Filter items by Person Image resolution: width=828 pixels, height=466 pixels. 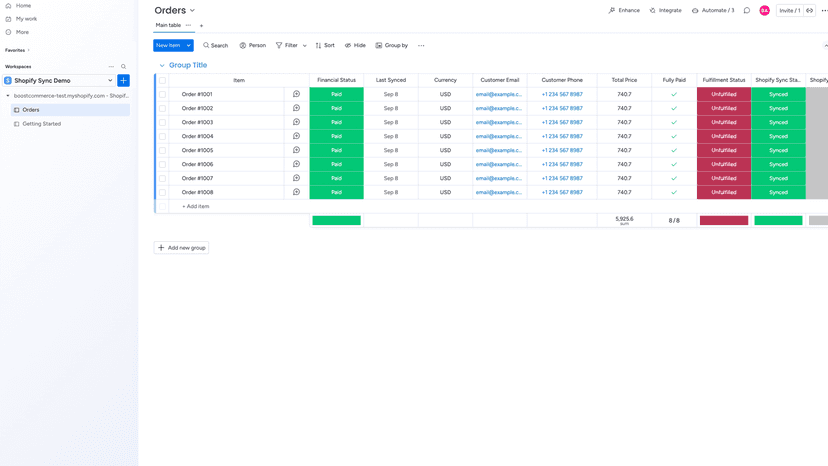[x=252, y=45]
